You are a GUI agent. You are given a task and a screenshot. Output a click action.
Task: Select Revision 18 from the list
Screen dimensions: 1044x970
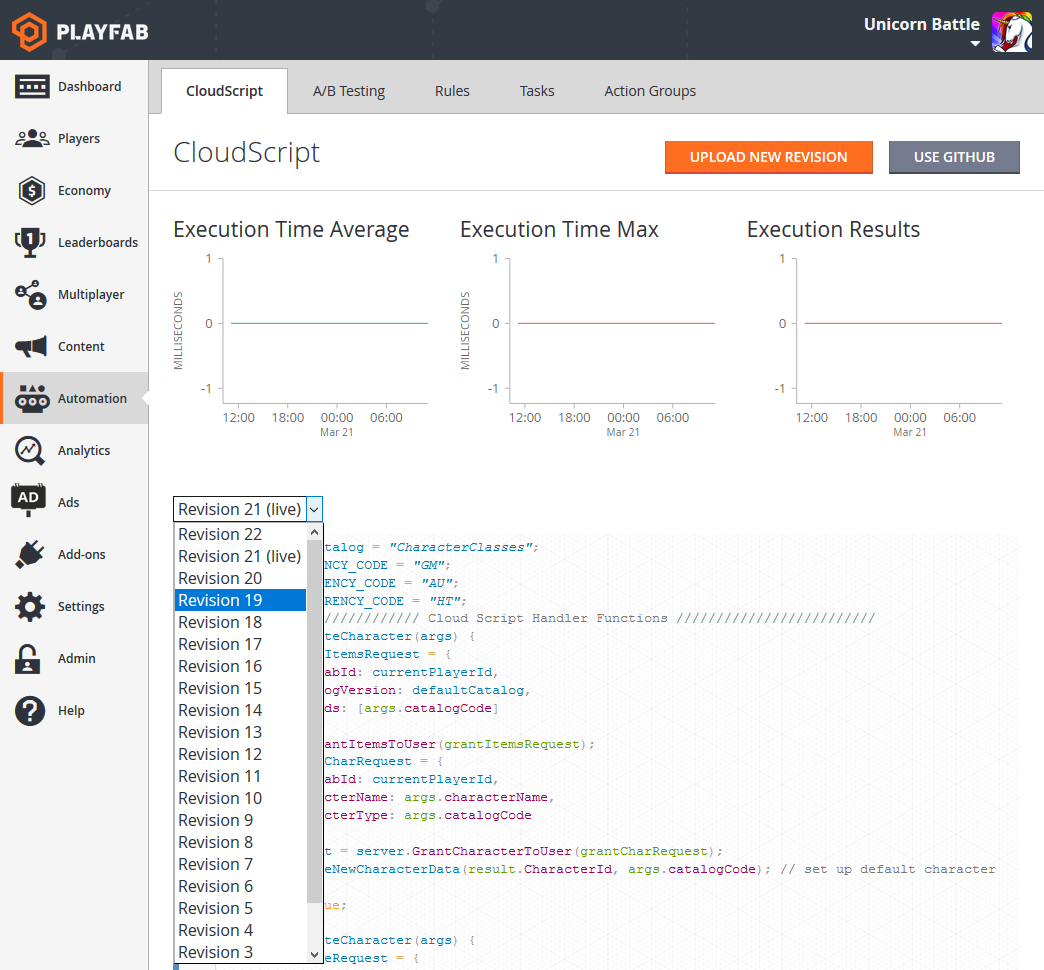pos(240,622)
